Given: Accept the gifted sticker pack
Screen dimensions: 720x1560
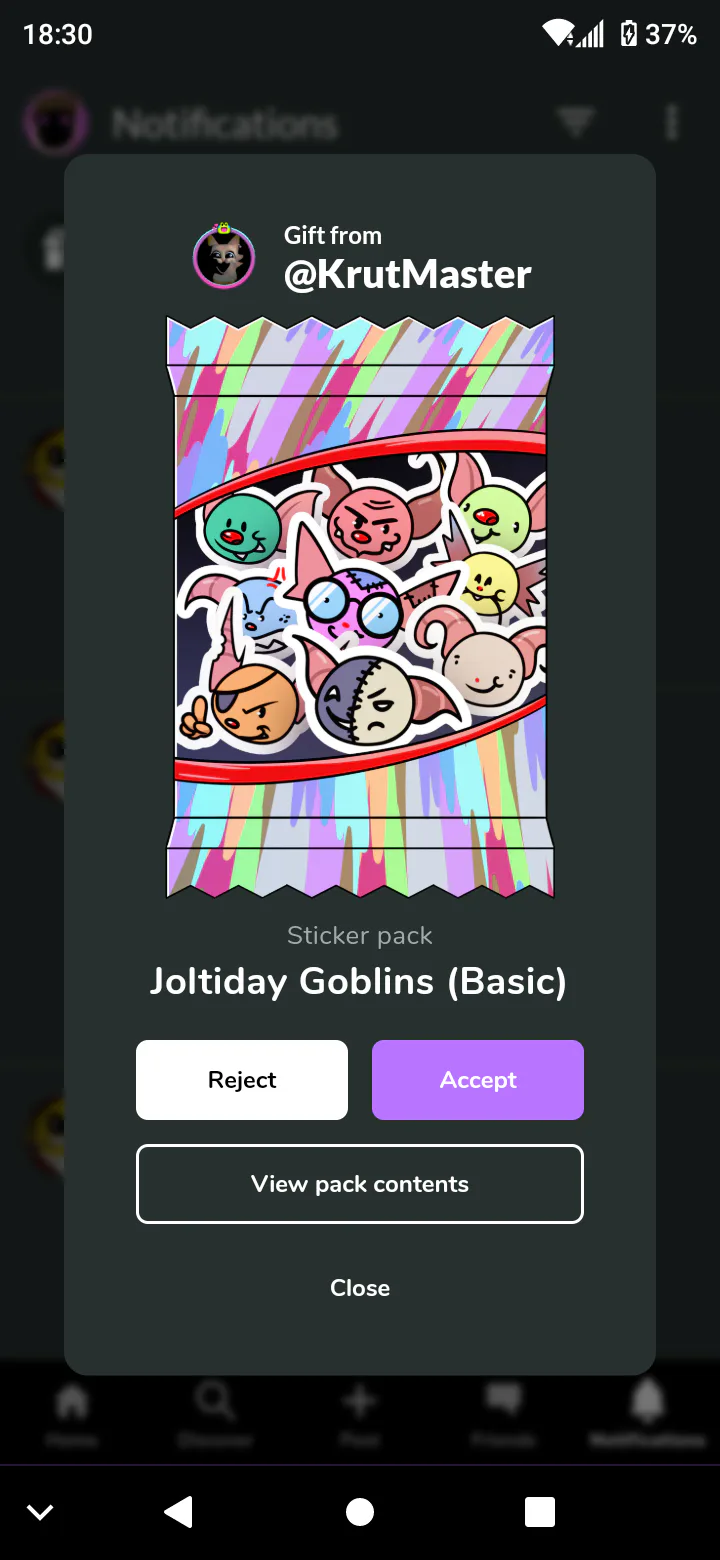Looking at the screenshot, I should 478,1080.
